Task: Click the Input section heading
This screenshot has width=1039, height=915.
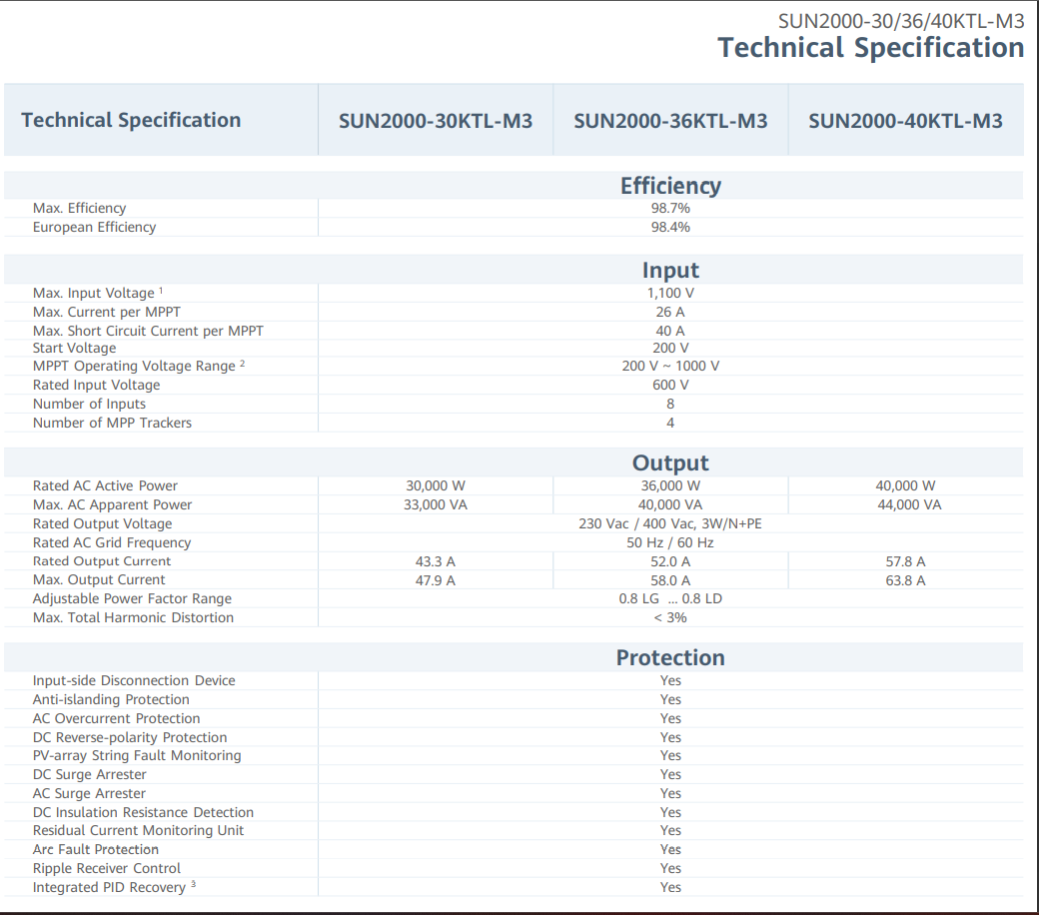Action: pos(670,270)
